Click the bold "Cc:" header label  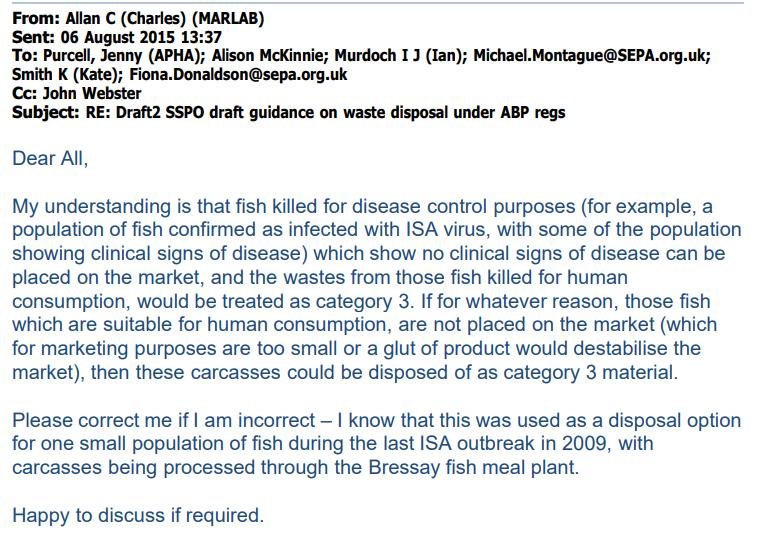(23, 93)
